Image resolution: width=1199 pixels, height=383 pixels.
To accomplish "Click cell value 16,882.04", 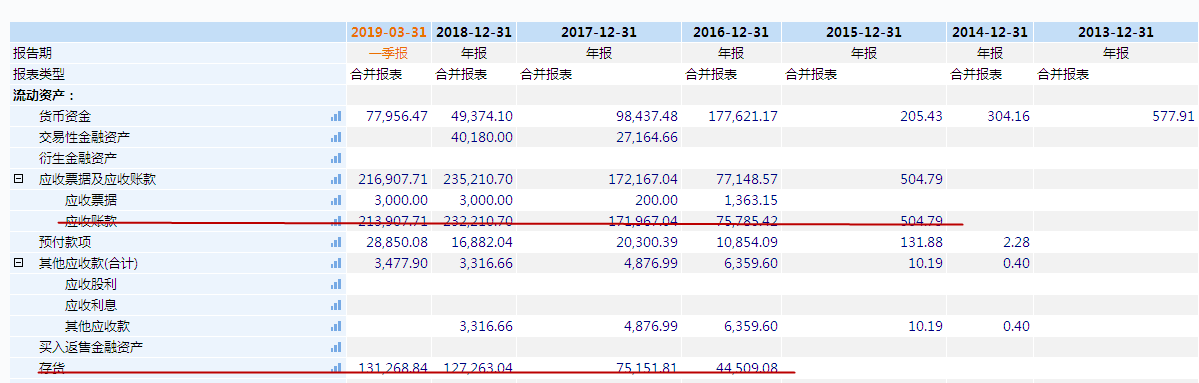I will [x=482, y=242].
